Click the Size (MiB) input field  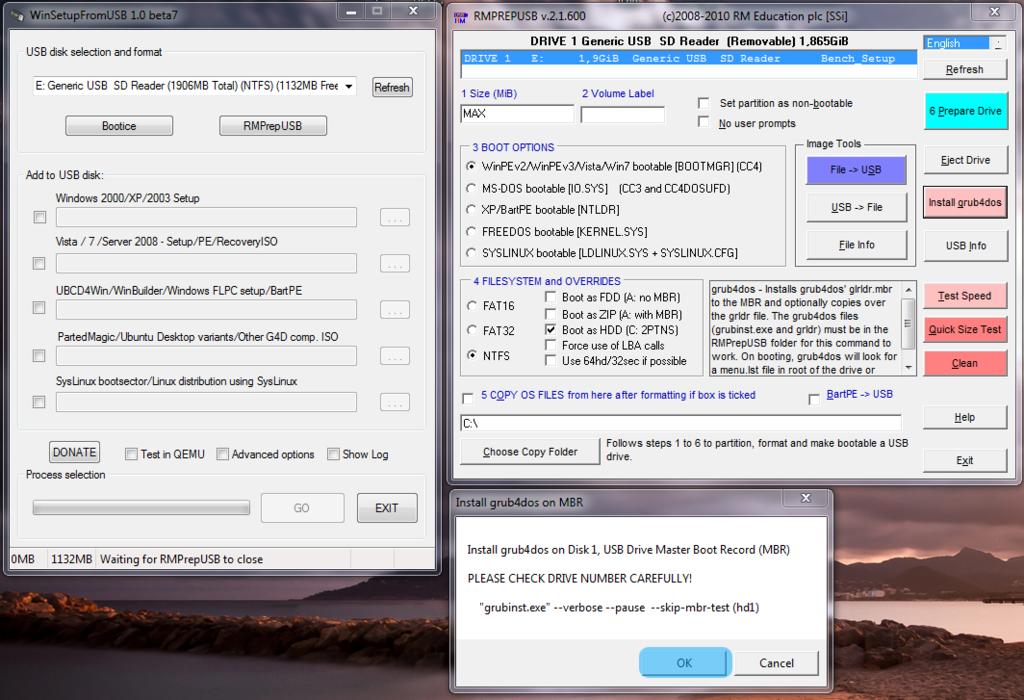coord(517,114)
